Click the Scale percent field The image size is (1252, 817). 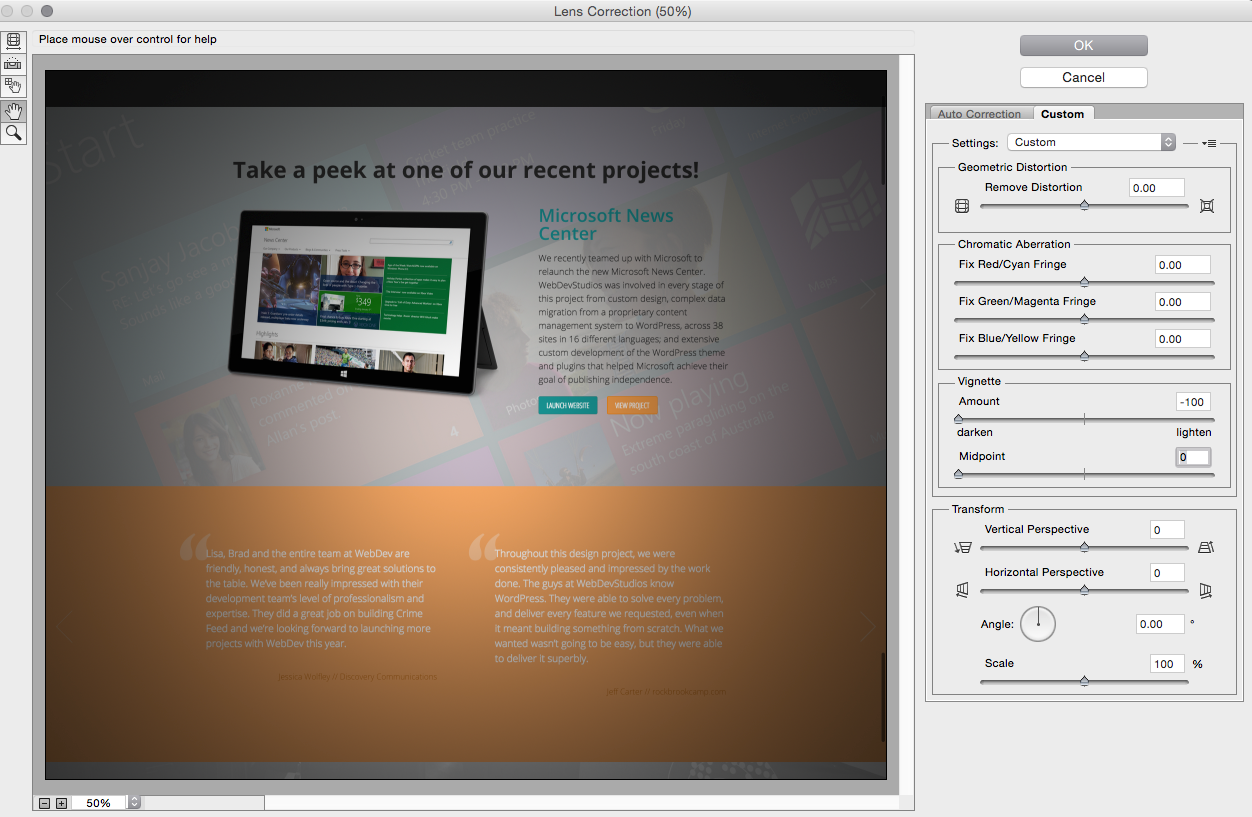1167,664
